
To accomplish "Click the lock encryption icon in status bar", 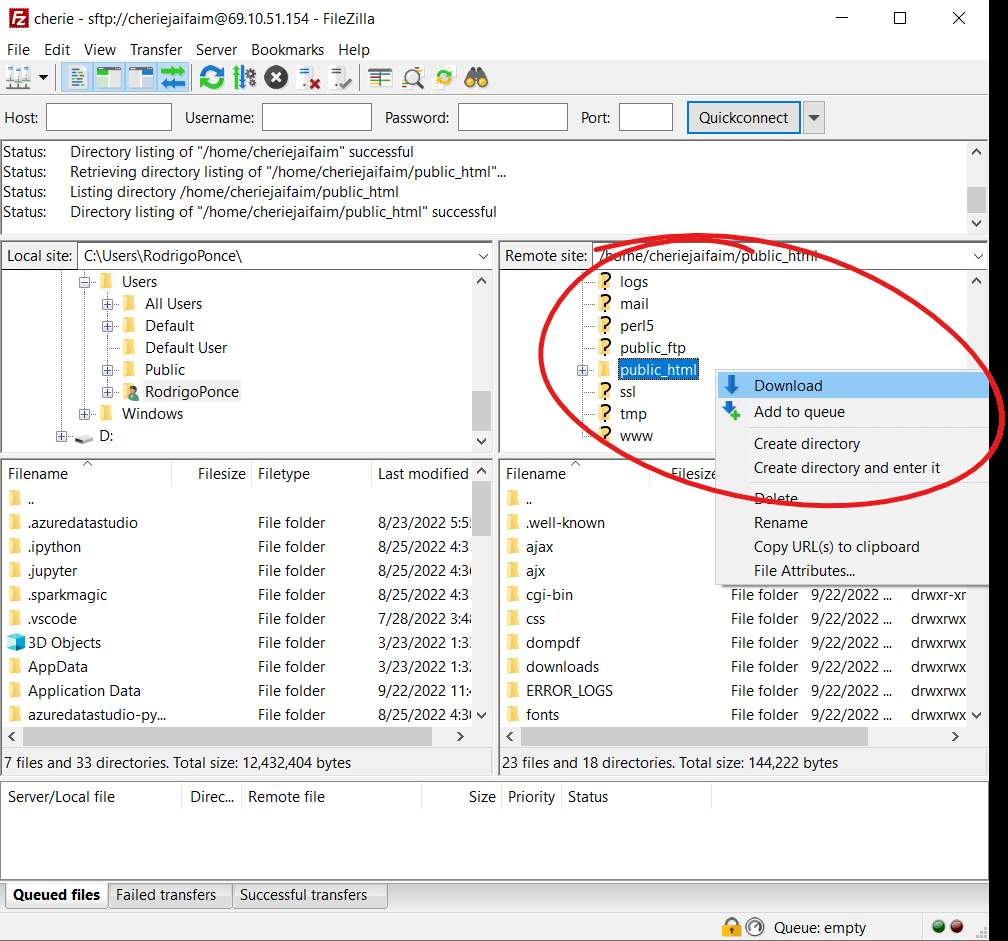I will (731, 927).
